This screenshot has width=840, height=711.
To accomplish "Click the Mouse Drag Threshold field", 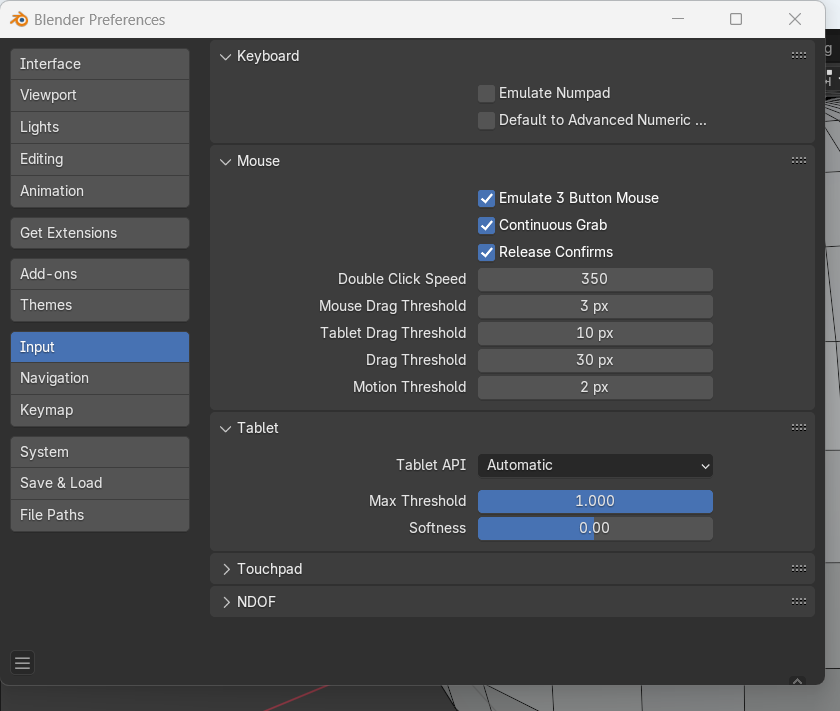I will (595, 306).
